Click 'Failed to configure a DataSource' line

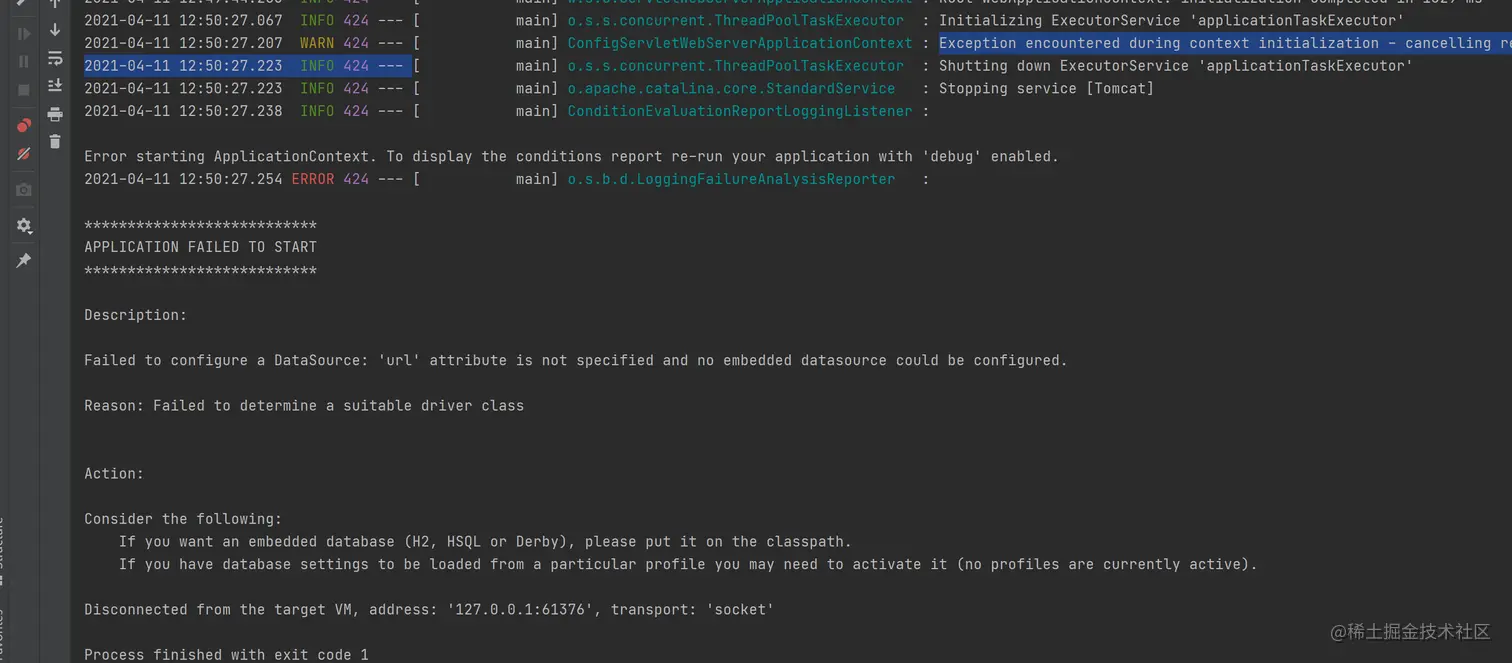coord(576,360)
